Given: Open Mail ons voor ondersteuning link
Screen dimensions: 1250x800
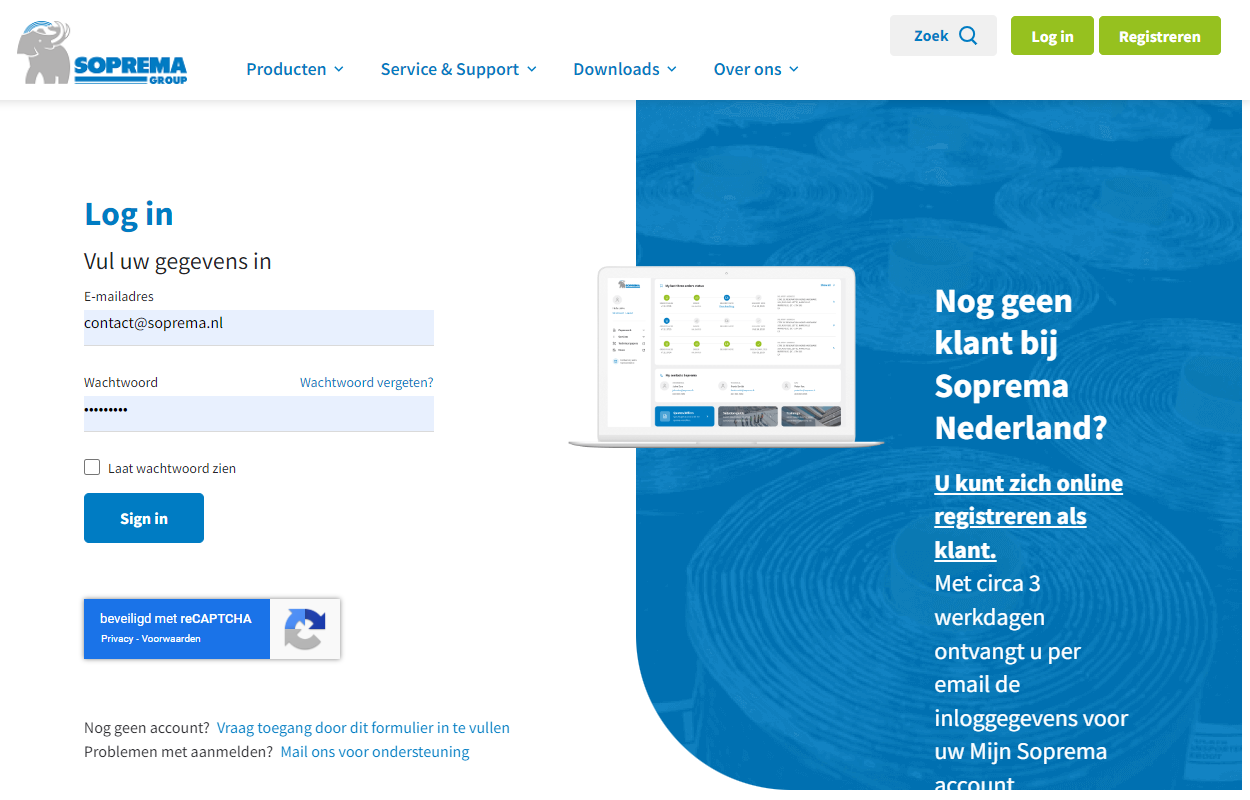Looking at the screenshot, I should (375, 752).
